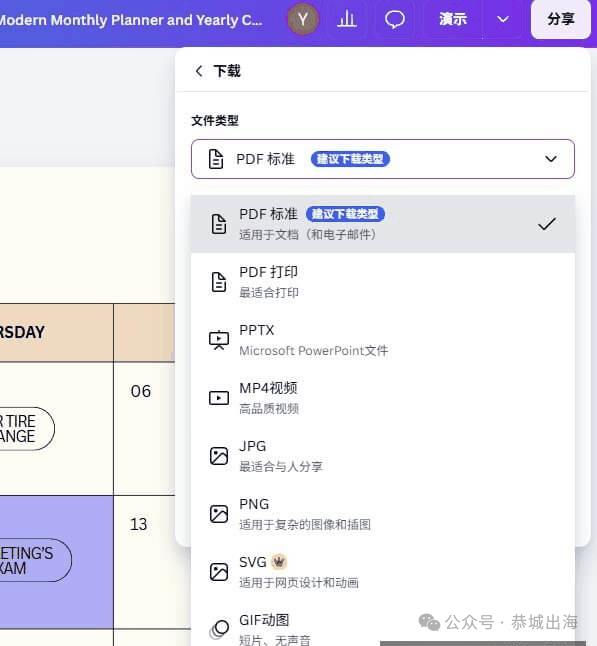Image resolution: width=597 pixels, height=646 pixels.
Task: Click the TIRE ANGE event pill
Action: point(26,428)
